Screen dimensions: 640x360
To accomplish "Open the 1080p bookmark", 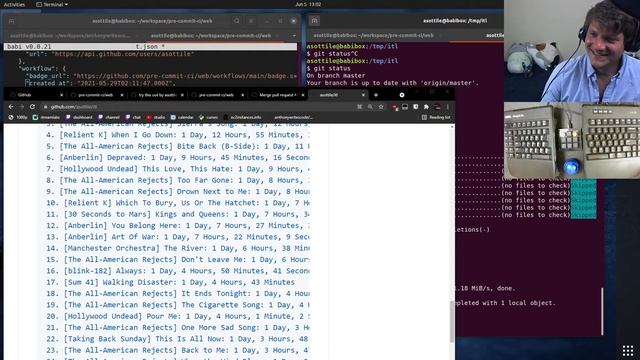I will (18, 117).
